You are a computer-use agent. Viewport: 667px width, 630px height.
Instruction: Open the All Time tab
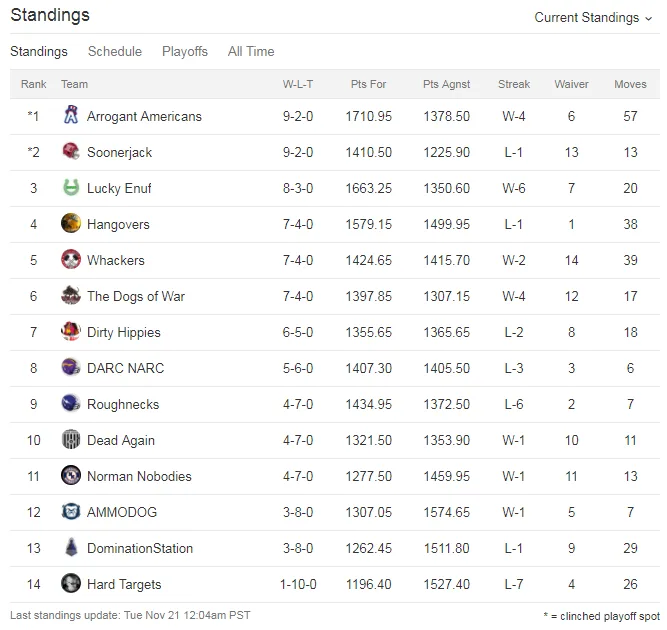pyautogui.click(x=251, y=51)
